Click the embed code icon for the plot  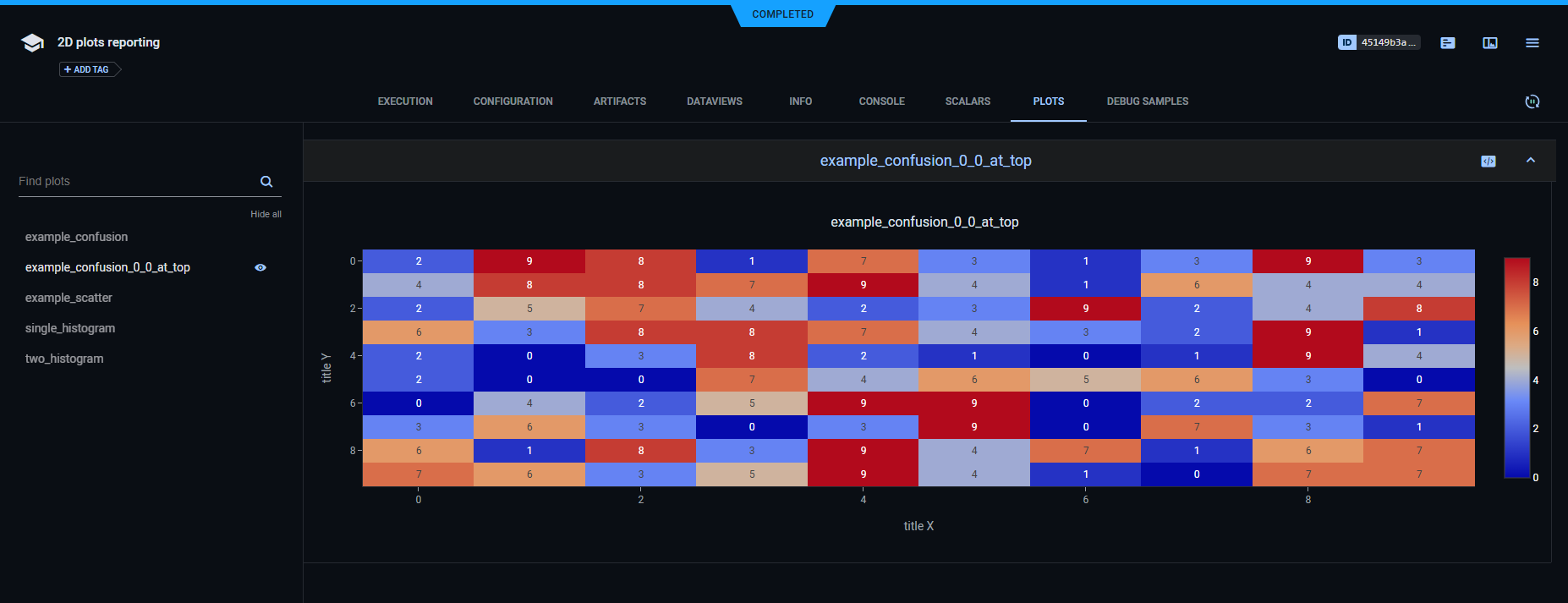coord(1489,162)
